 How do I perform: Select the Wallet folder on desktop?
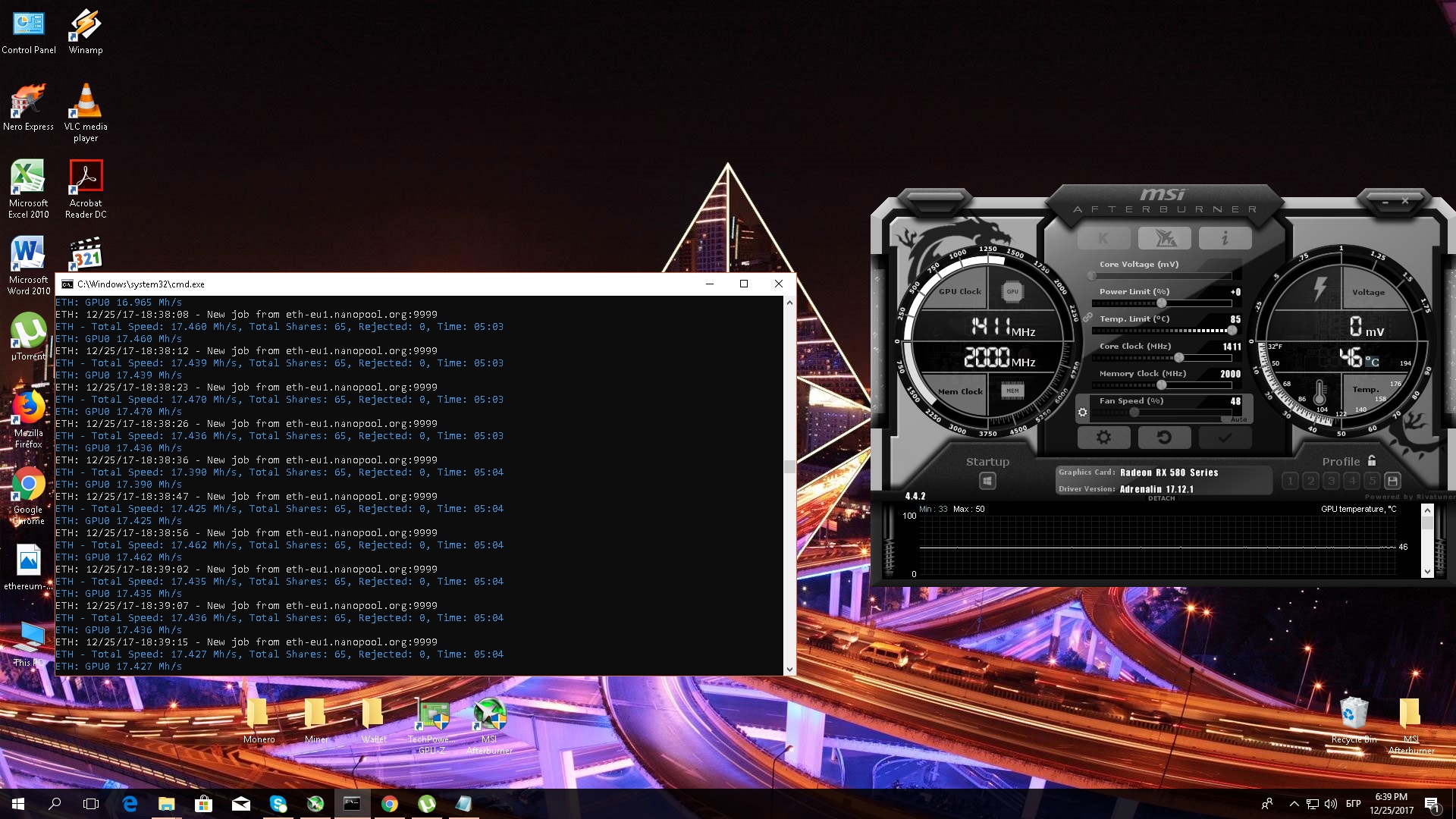[374, 720]
